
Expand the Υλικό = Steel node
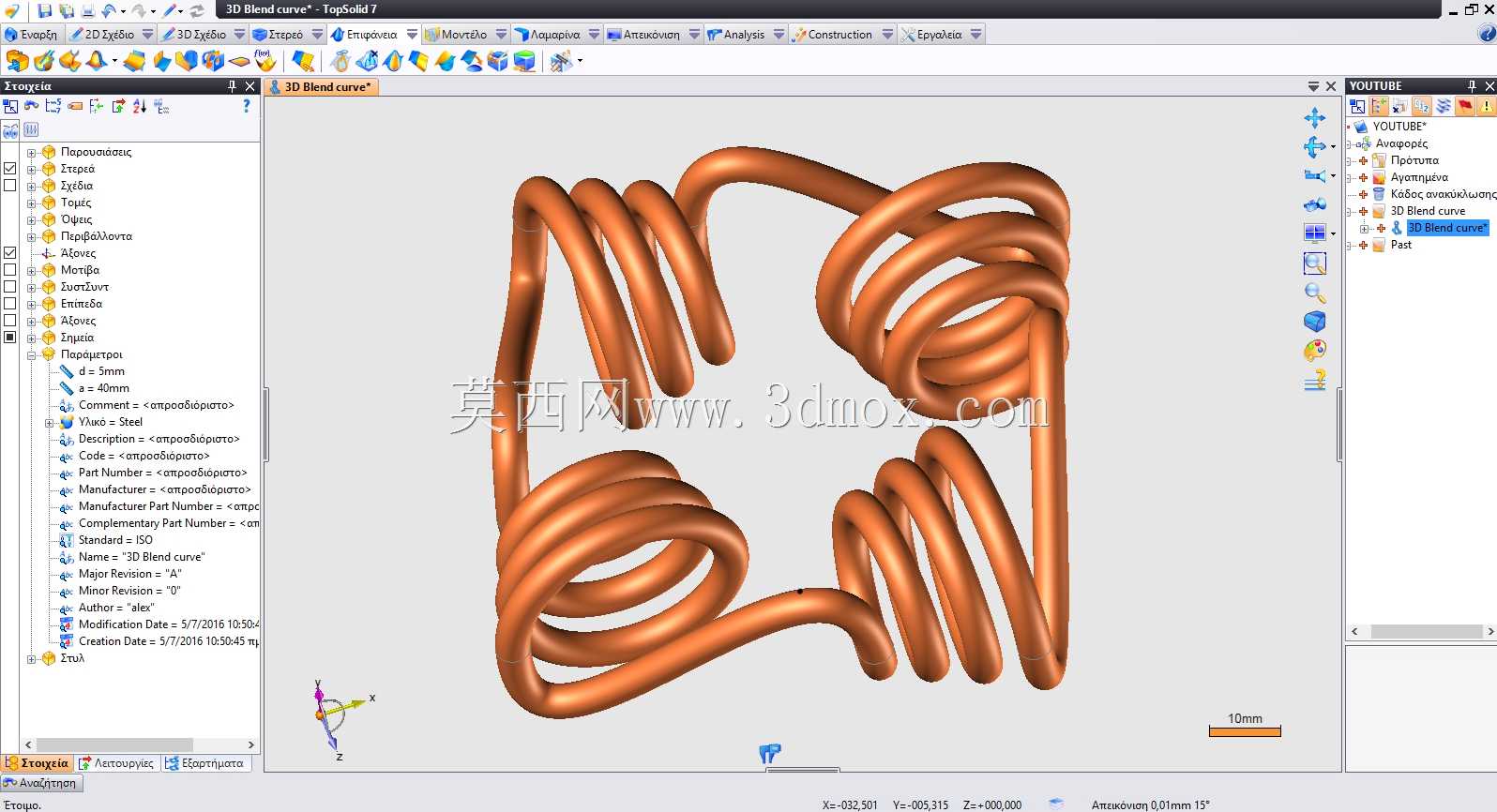(x=50, y=422)
